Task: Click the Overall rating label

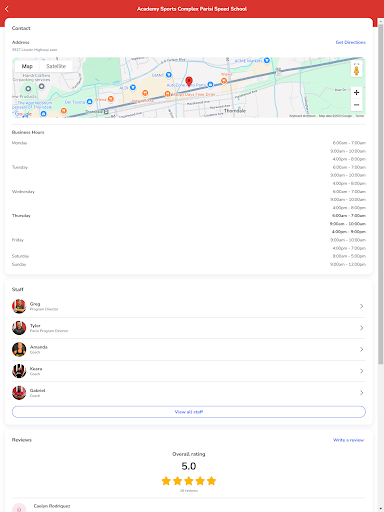Action: tap(189, 454)
